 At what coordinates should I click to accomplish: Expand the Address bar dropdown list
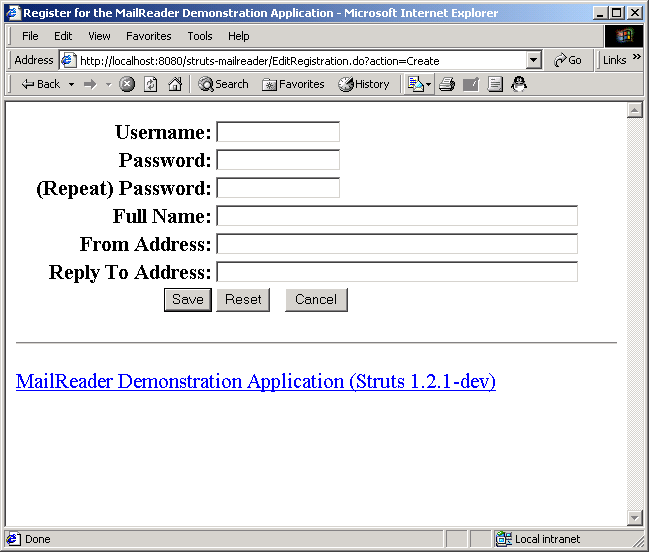coord(534,61)
